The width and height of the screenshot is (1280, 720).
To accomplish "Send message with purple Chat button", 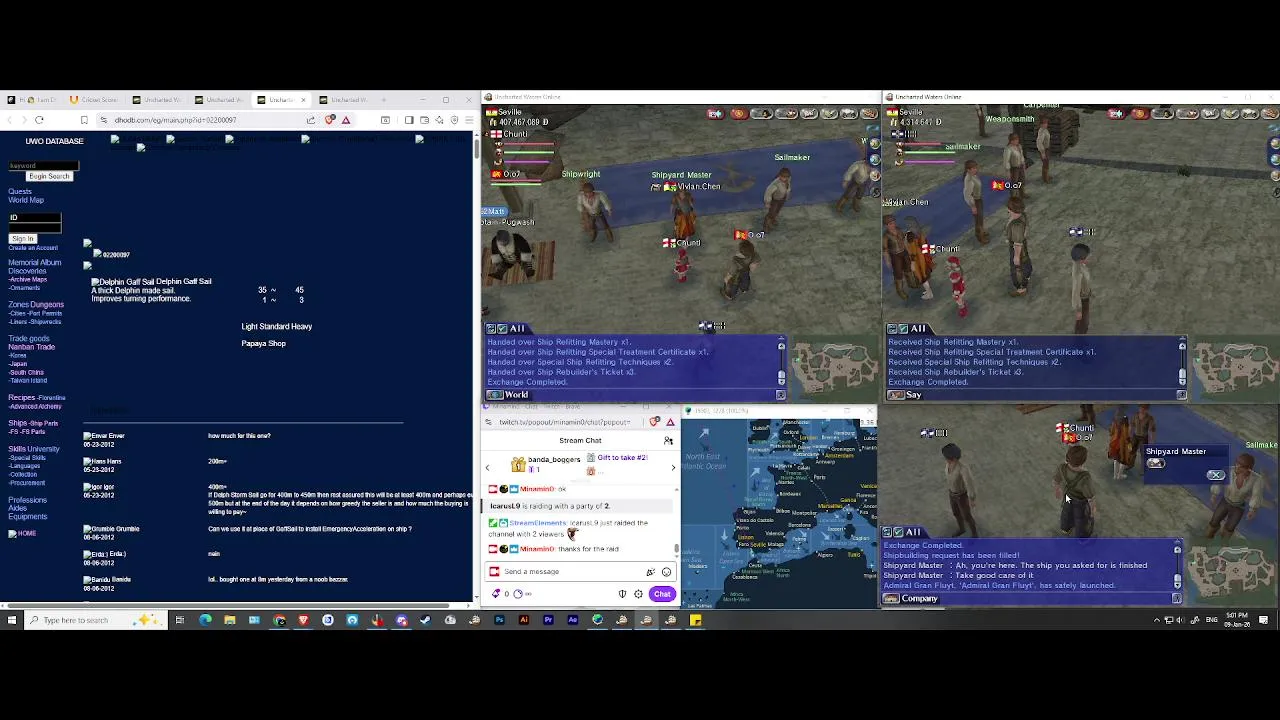I will 662,594.
